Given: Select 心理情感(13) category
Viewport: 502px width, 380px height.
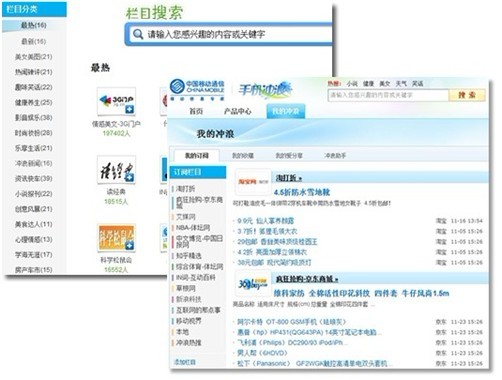Looking at the screenshot, I should (34, 239).
